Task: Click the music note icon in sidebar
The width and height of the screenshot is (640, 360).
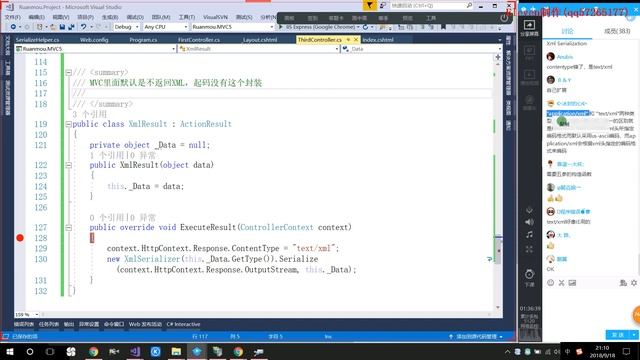Action: [x=529, y=235]
